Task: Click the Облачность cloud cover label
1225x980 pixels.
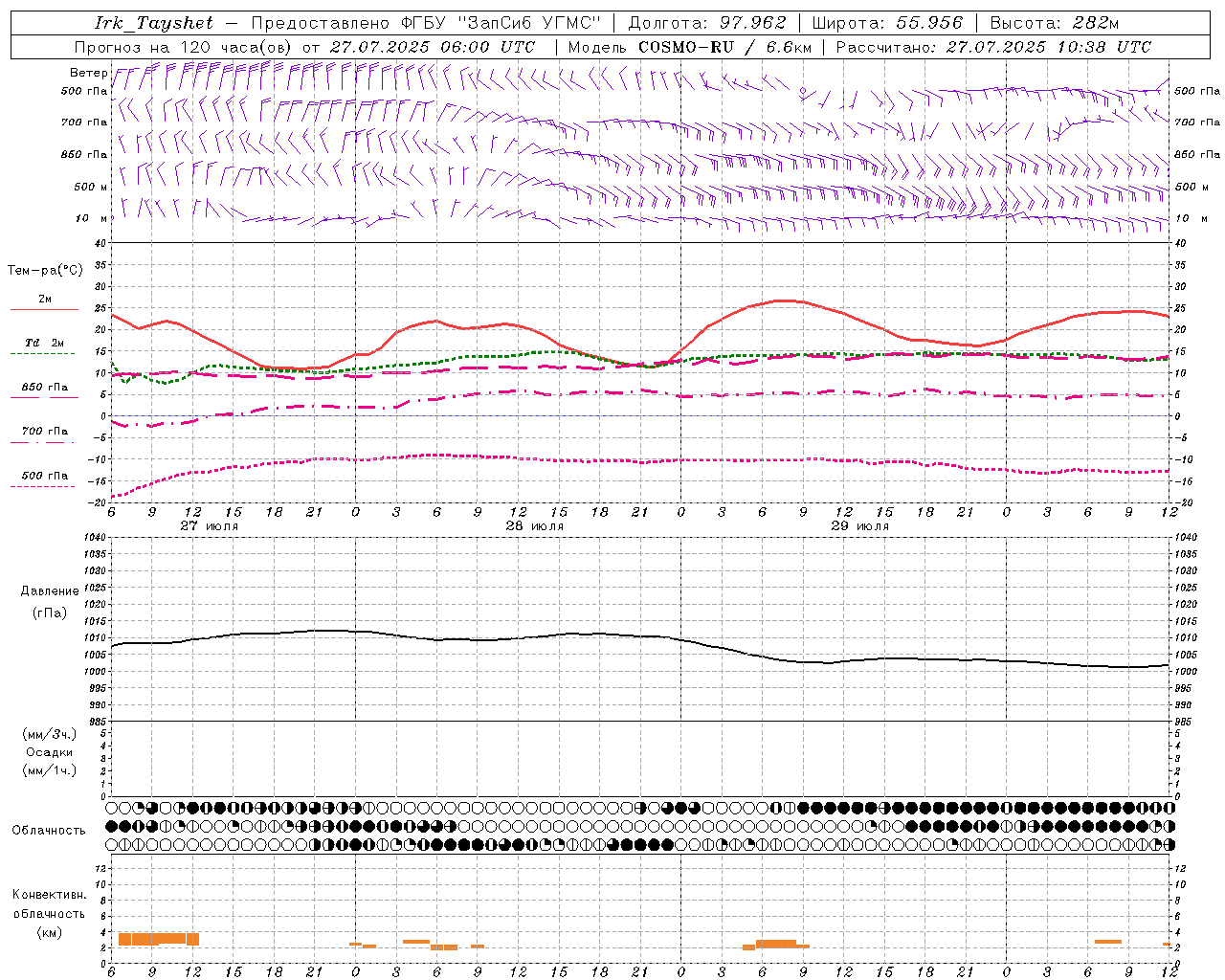Action: [x=49, y=830]
